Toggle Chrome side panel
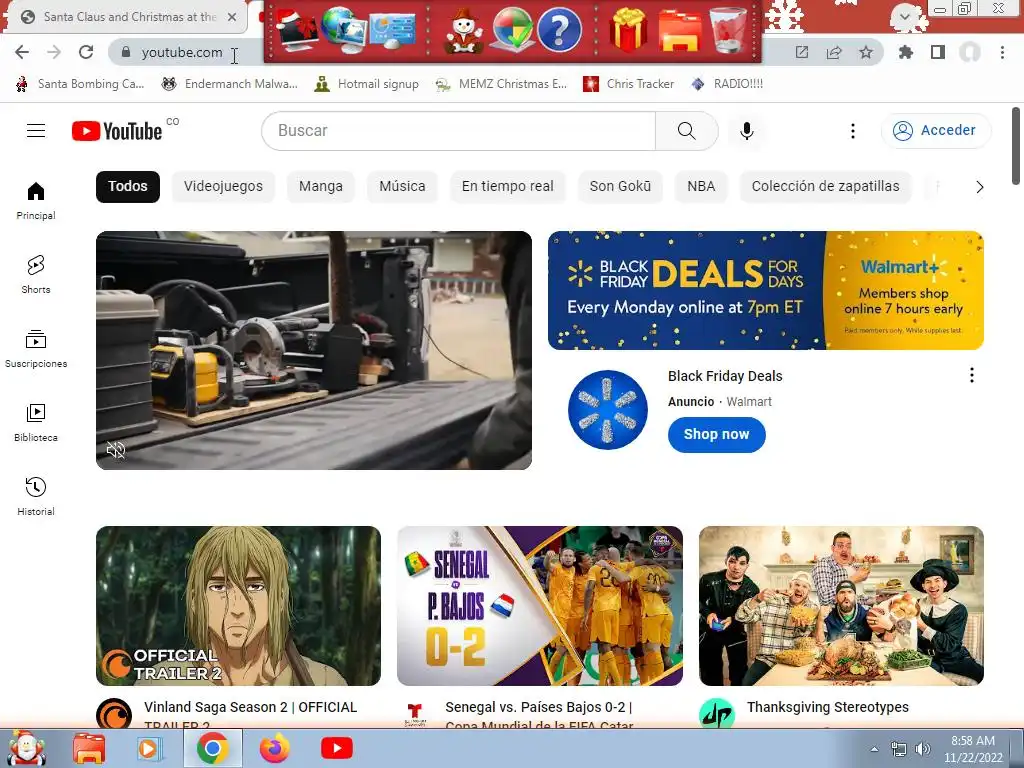The width and height of the screenshot is (1024, 768). 938,52
